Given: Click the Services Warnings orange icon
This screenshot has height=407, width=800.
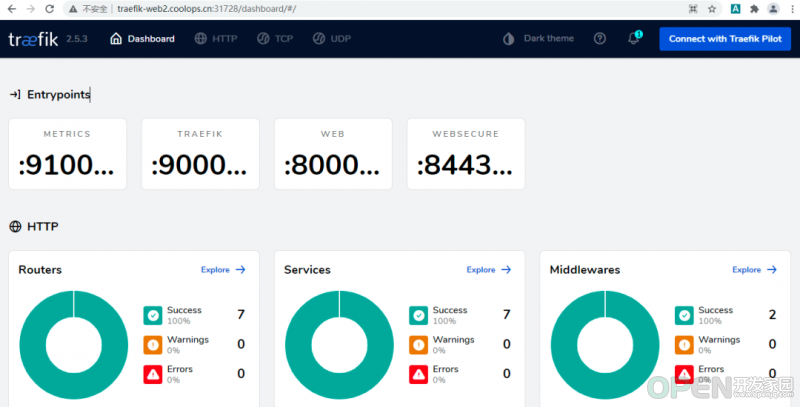Looking at the screenshot, I should pyautogui.click(x=418, y=345).
